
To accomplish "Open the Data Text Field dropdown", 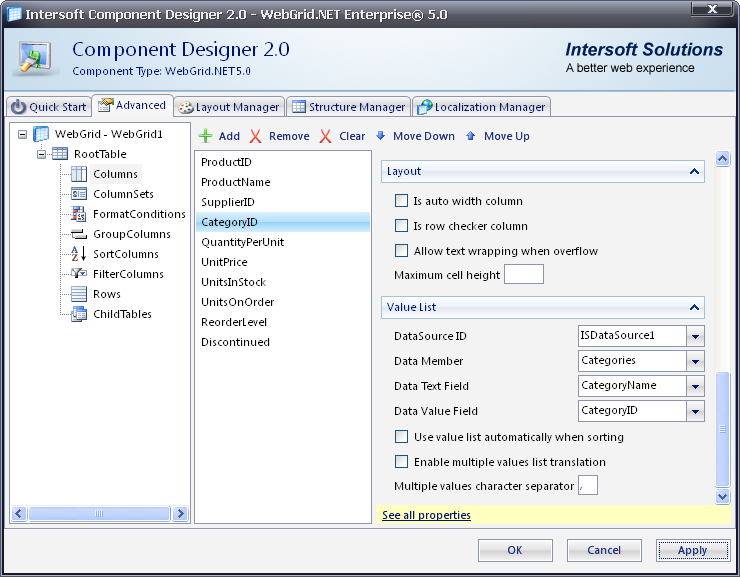I will pyautogui.click(x=695, y=386).
